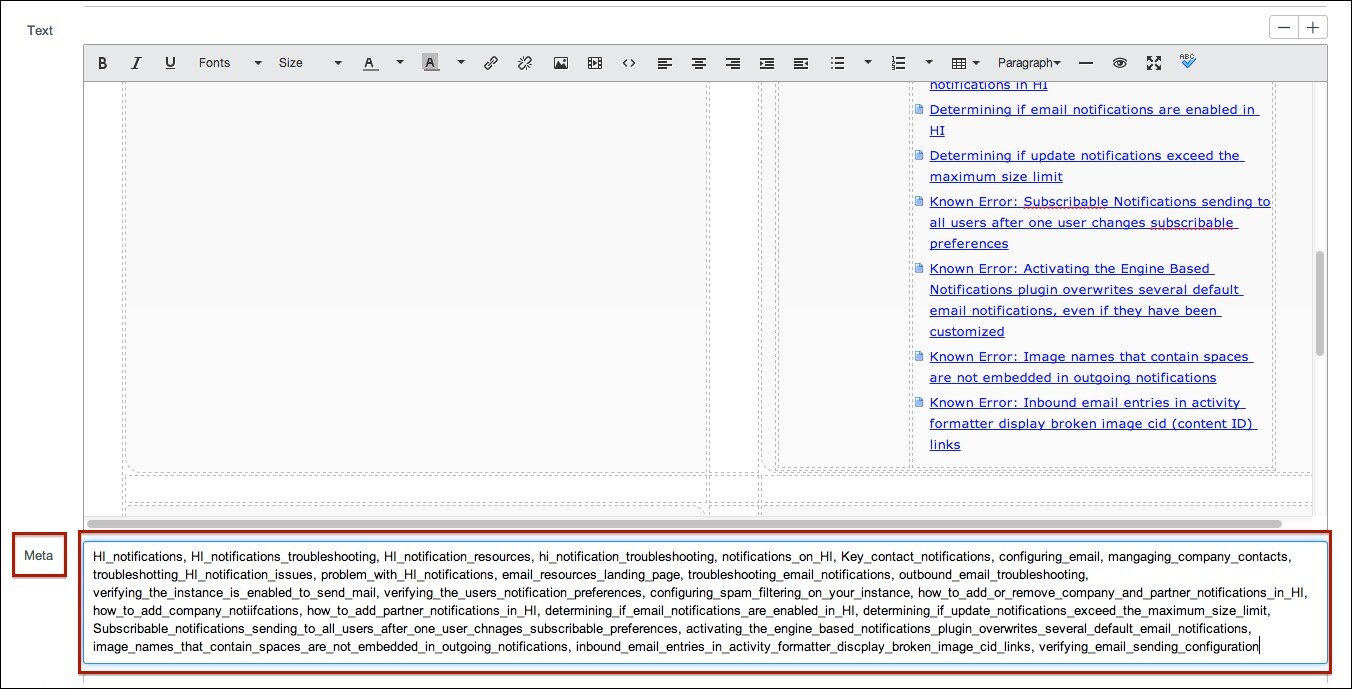Viewport: 1352px width, 689px height.
Task: Toggle underline formatting
Action: point(170,62)
